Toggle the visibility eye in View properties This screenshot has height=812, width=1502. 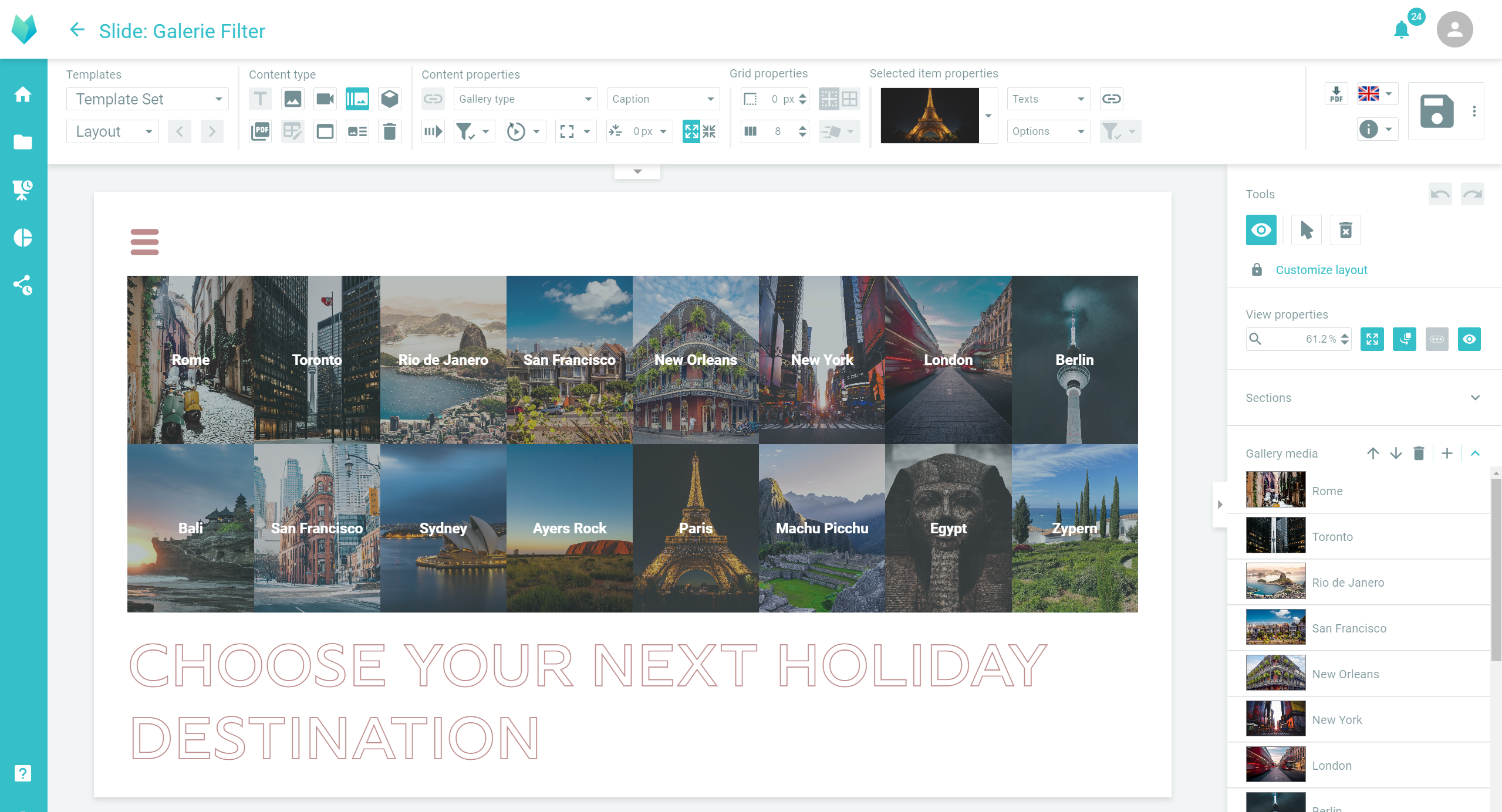[1469, 339]
